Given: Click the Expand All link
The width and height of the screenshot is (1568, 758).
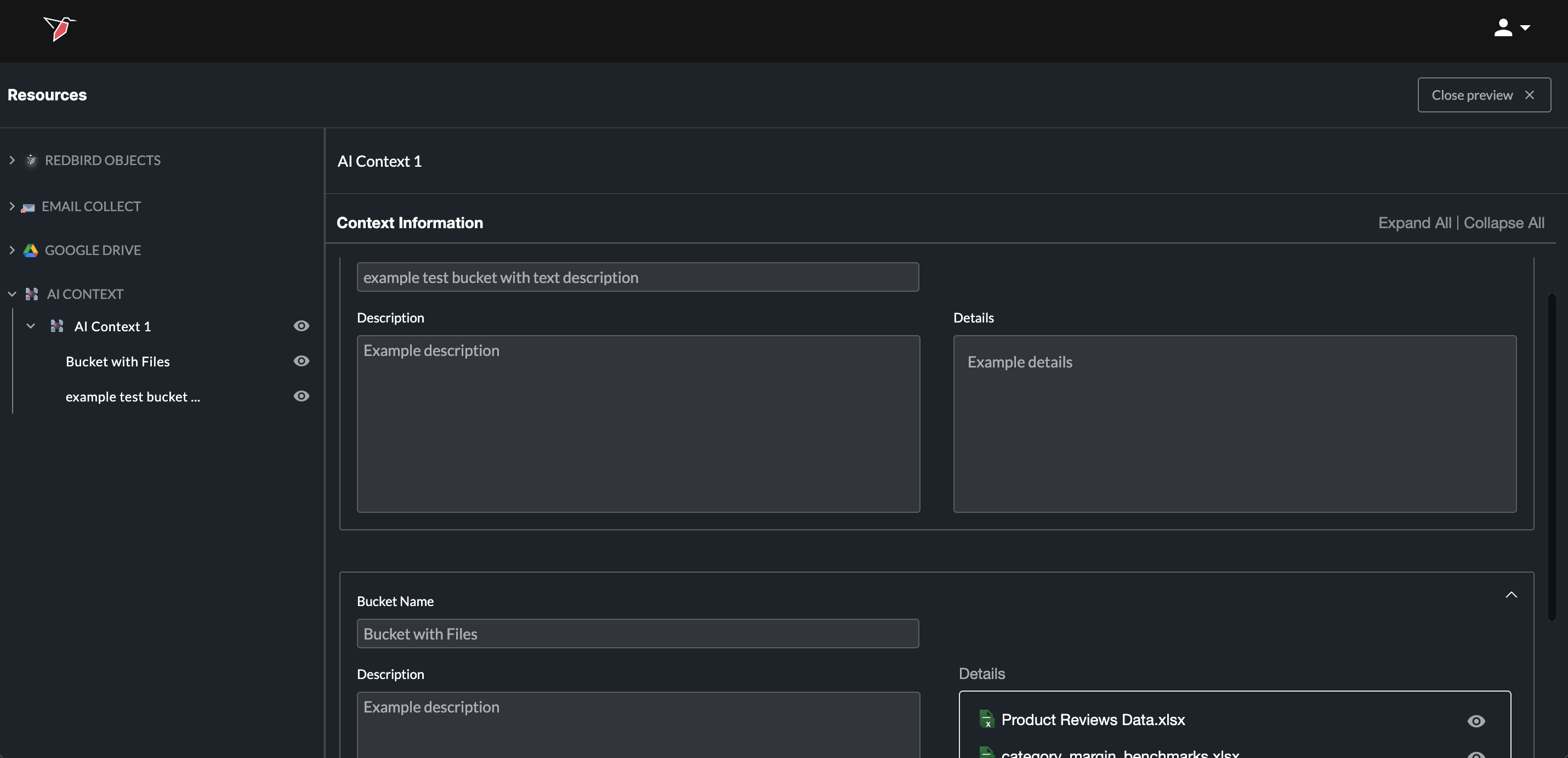Looking at the screenshot, I should point(1414,223).
